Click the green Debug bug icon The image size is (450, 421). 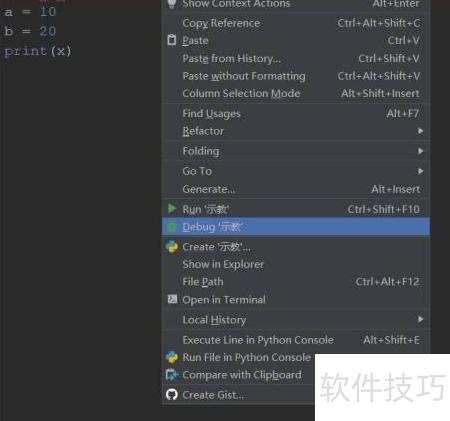[172, 227]
